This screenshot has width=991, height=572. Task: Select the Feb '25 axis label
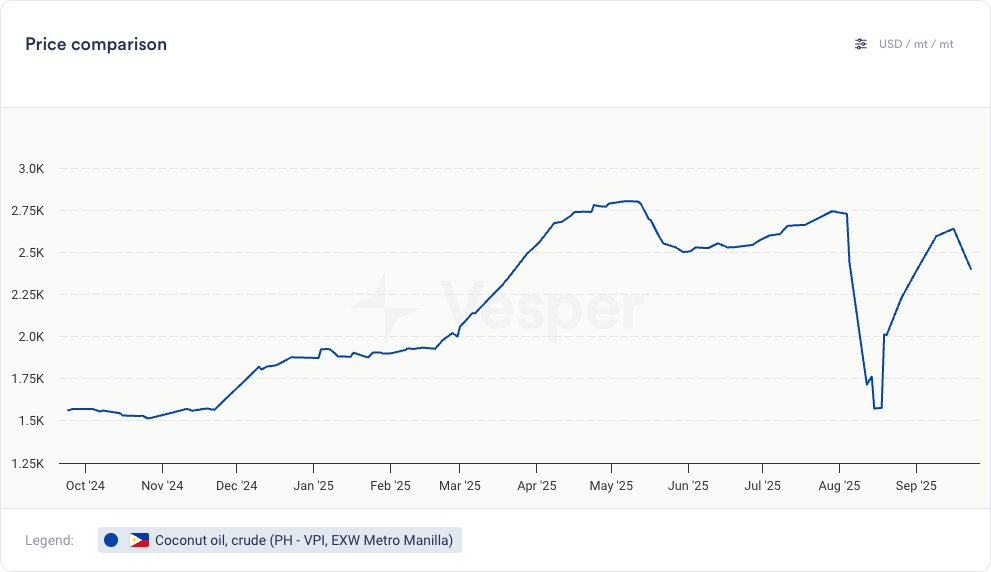(390, 486)
